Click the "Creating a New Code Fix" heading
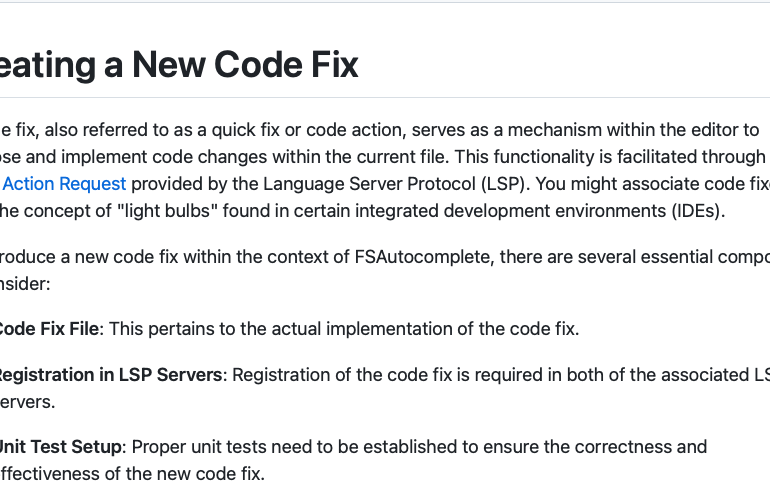Viewport: 770px width, 483px height. [x=180, y=65]
